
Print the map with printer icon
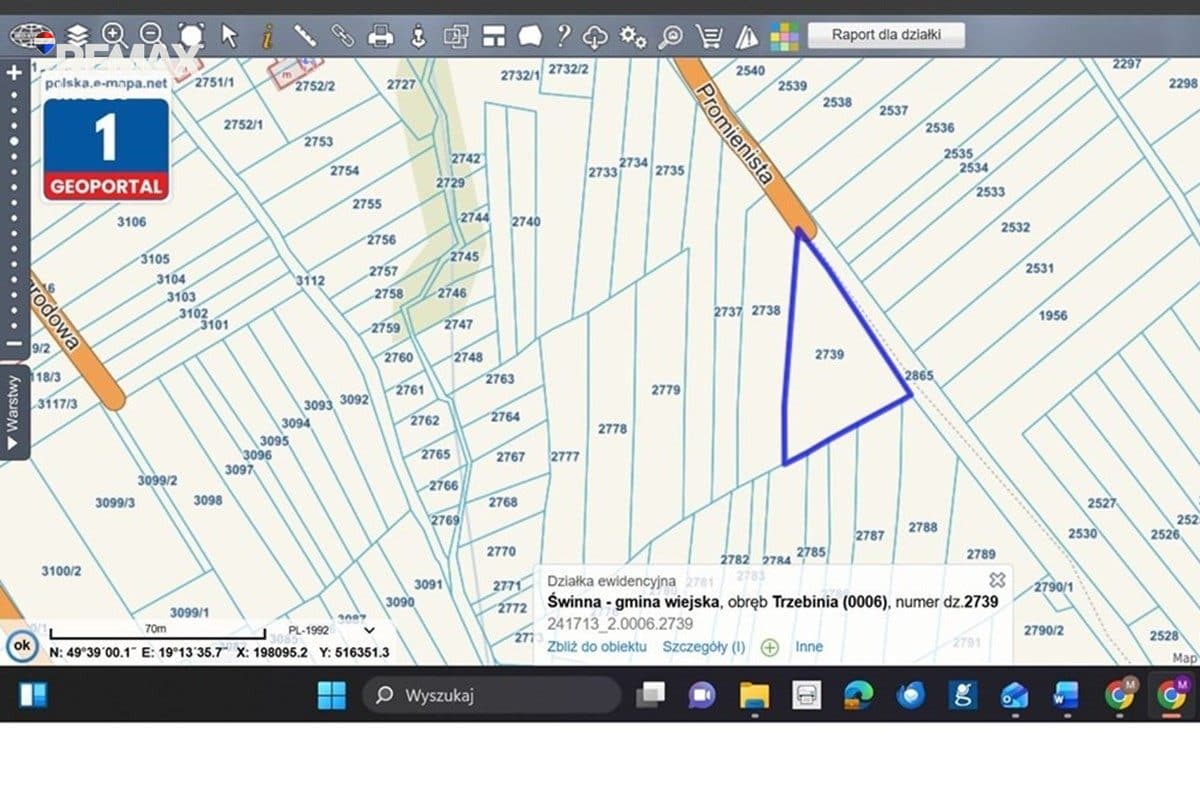381,36
